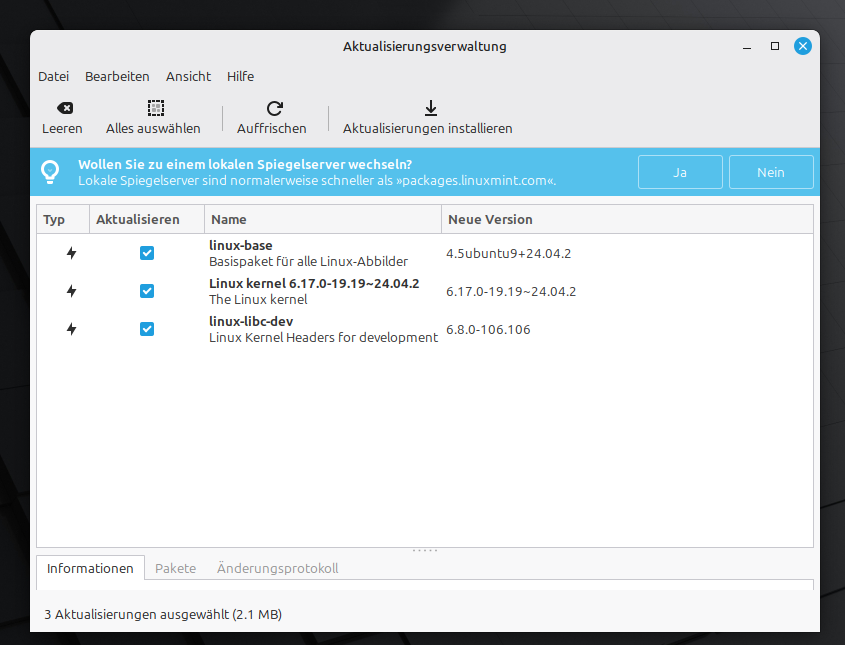Click the Auffrischen refresh icon
This screenshot has width=845, height=645.
(x=275, y=108)
